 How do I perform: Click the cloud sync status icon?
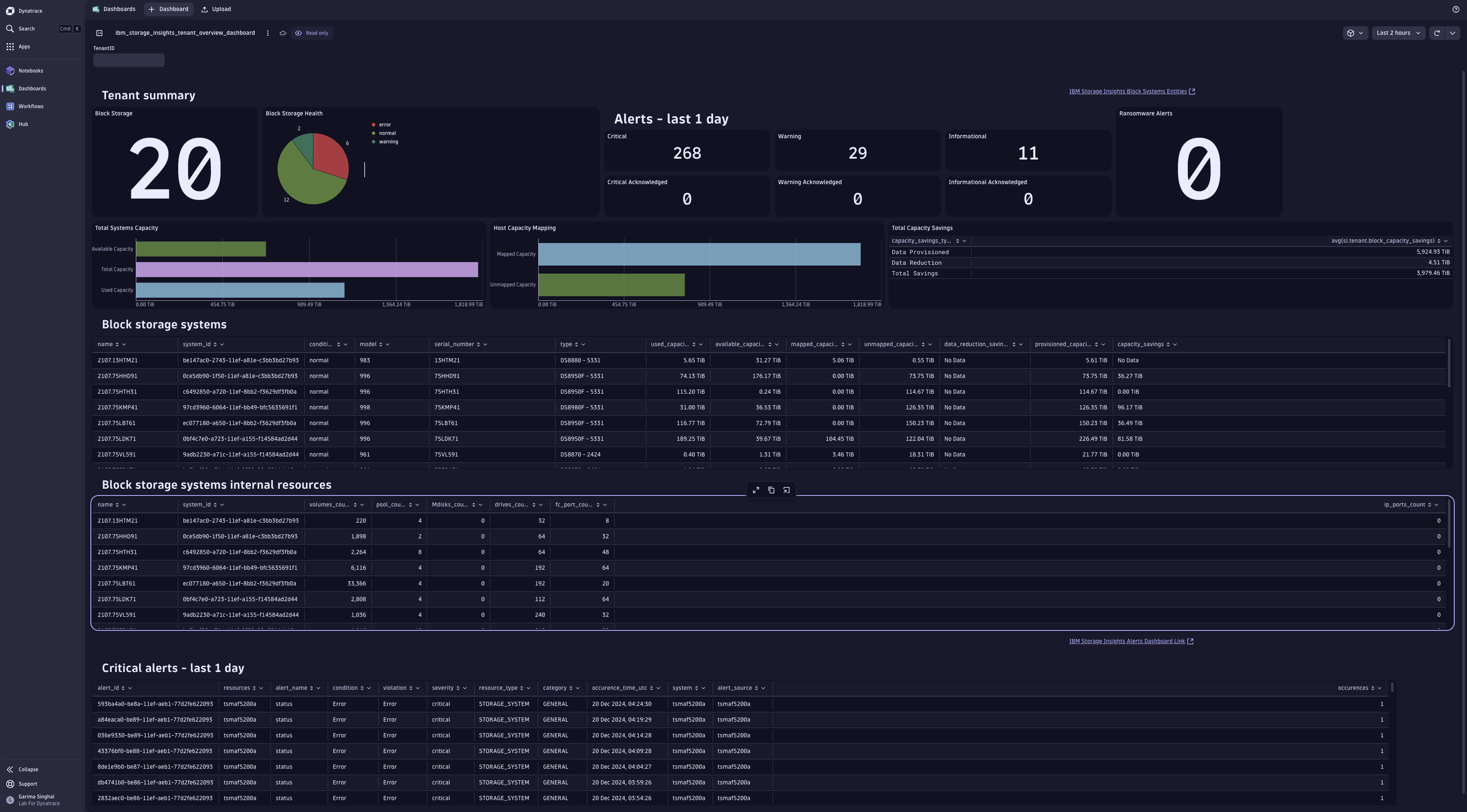282,33
